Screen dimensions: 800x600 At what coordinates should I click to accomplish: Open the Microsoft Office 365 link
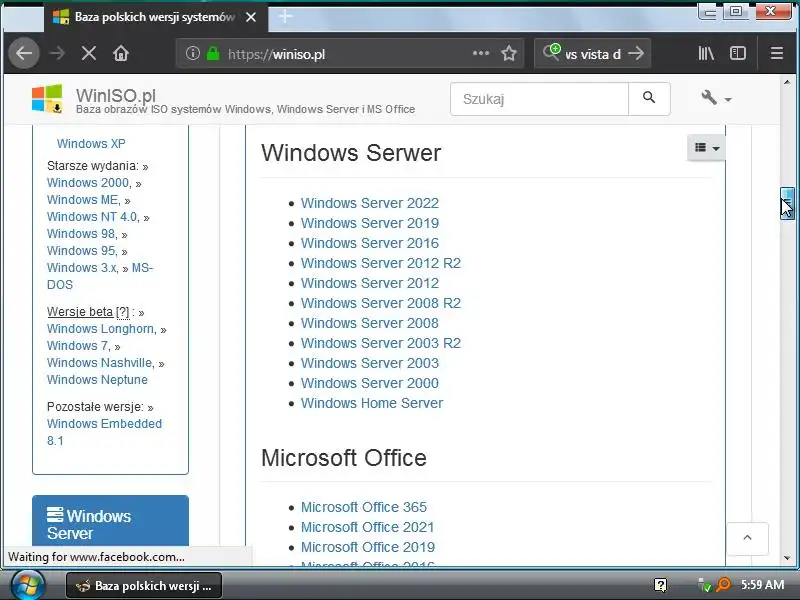click(x=363, y=507)
